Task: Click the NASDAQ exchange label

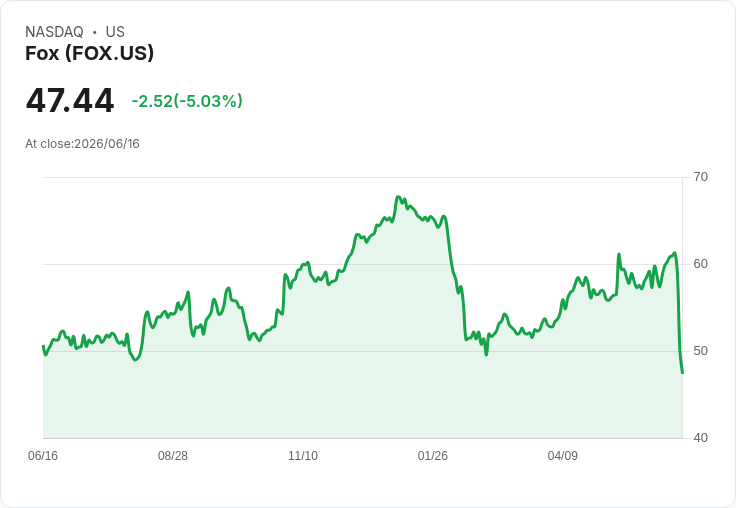Action: coord(54,32)
